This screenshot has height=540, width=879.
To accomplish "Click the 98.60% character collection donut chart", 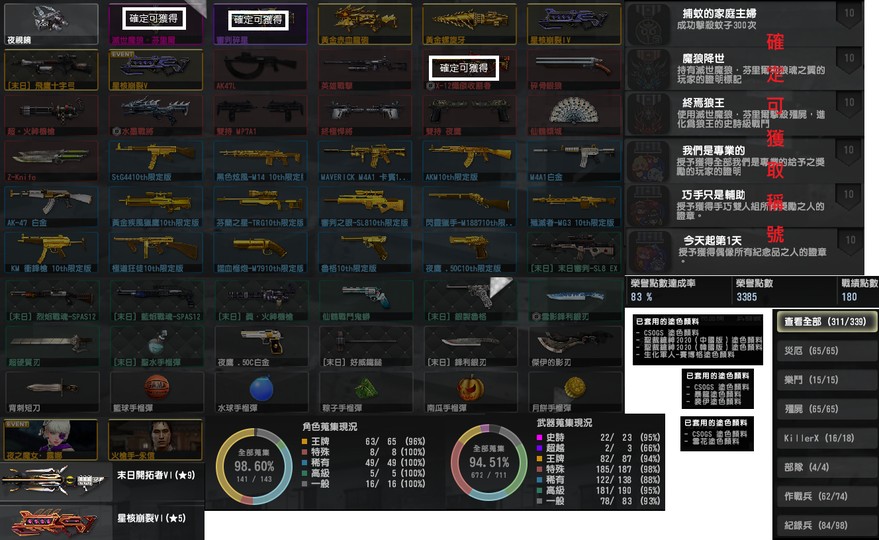I will pyautogui.click(x=254, y=467).
